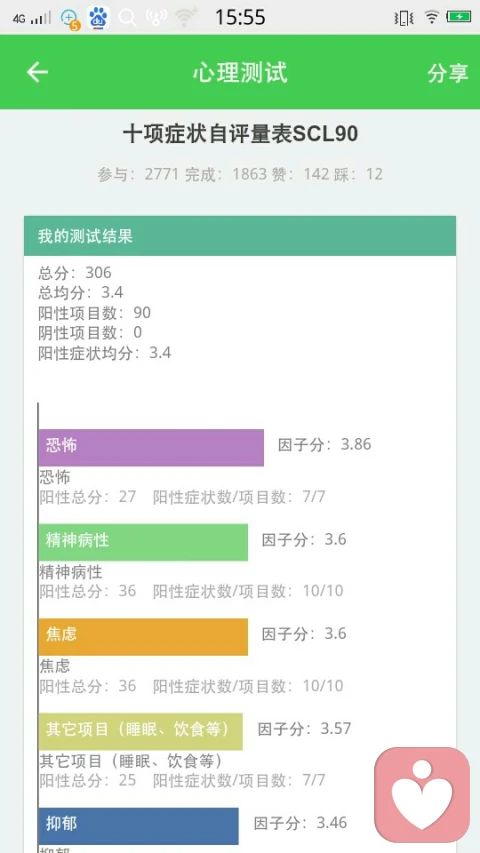Tap the 4G signal strength icon
Screen dimensions: 480x853
click(x=32, y=18)
